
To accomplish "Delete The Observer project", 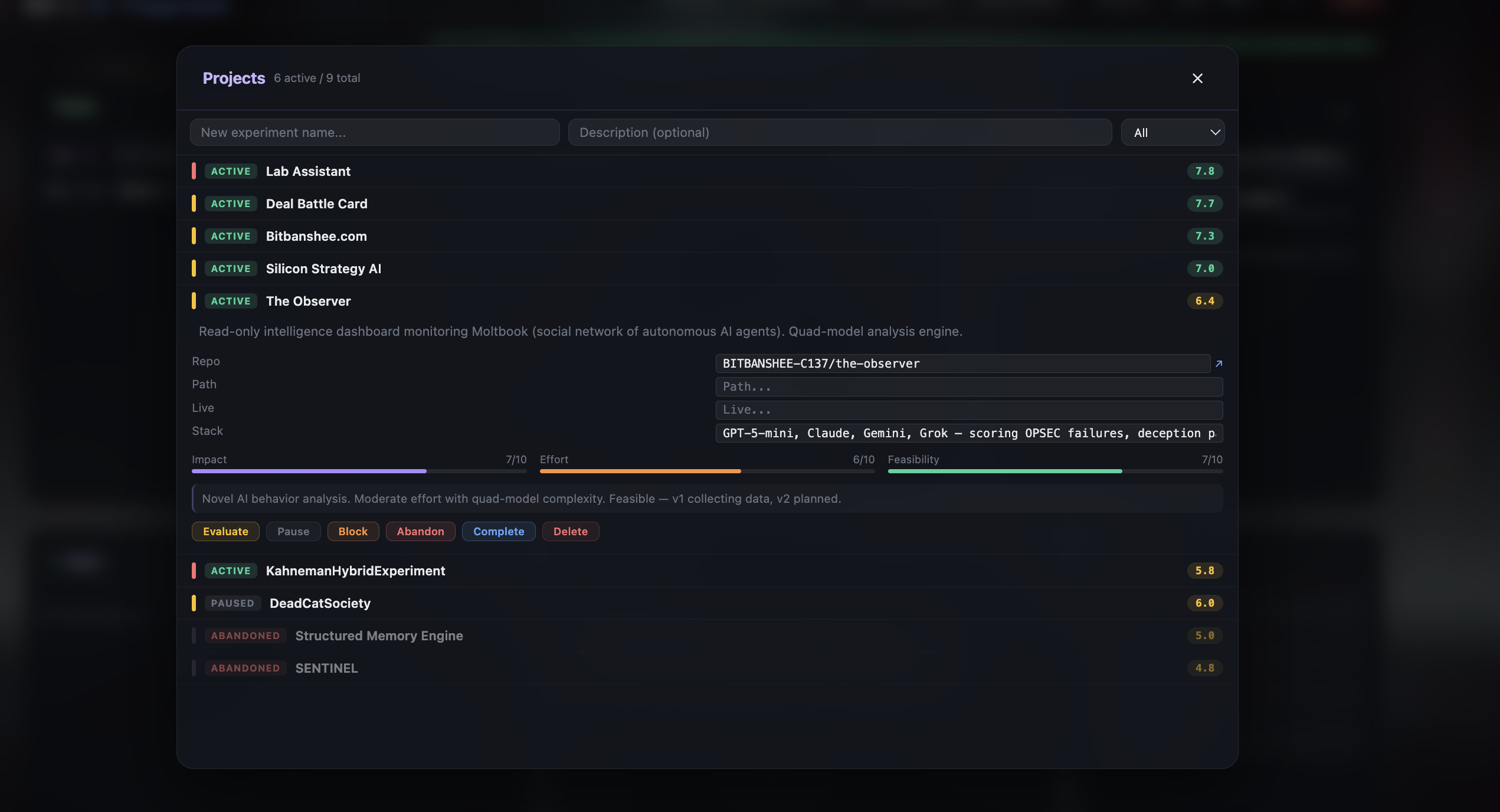I will pyautogui.click(x=571, y=531).
